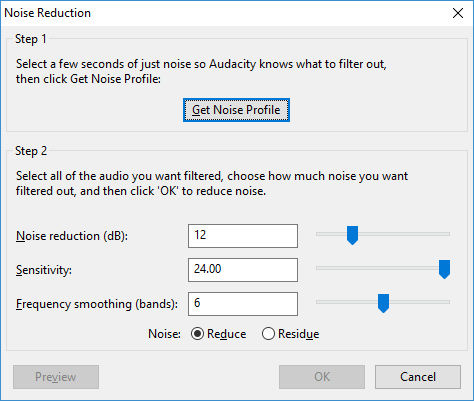Select the Reduce noise radio button
Screen dimensions: 474x401
click(x=197, y=334)
